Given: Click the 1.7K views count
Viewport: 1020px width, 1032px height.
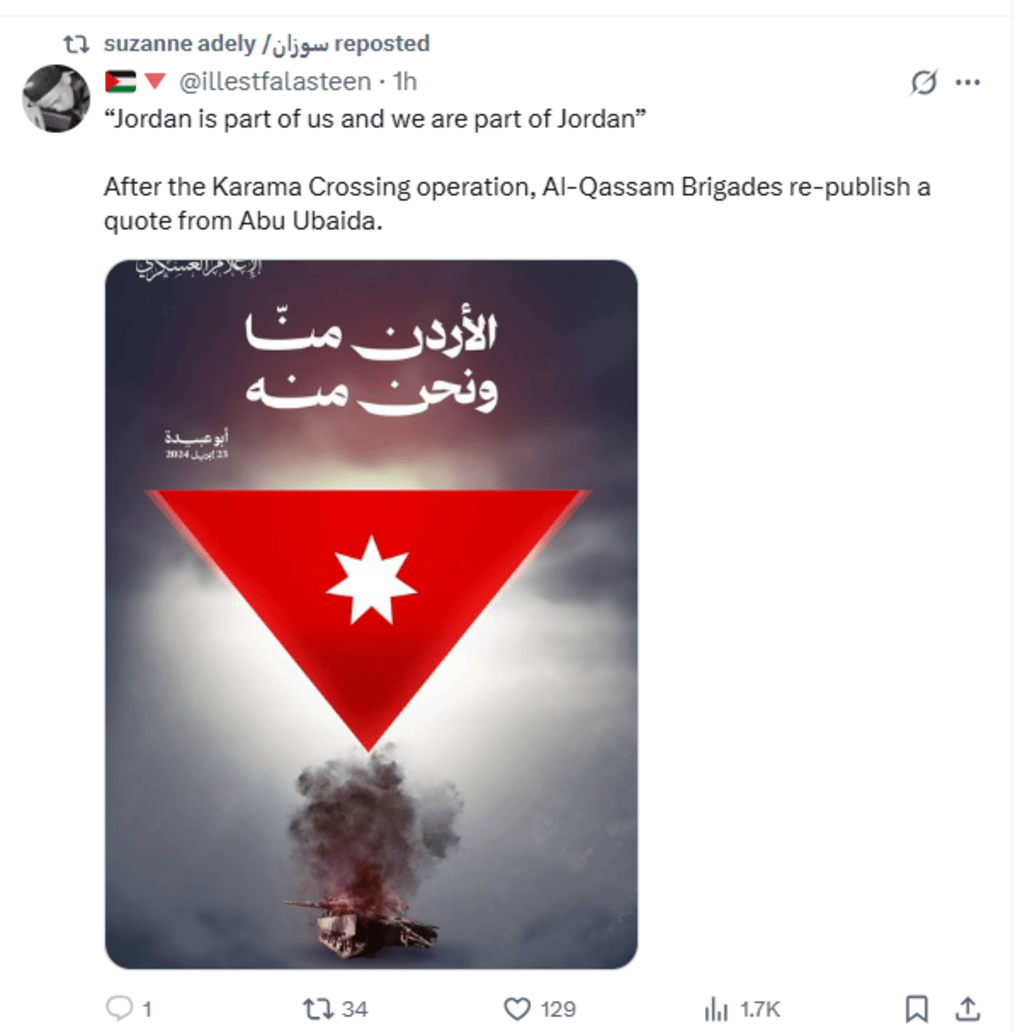Looking at the screenshot, I should pyautogui.click(x=759, y=1009).
